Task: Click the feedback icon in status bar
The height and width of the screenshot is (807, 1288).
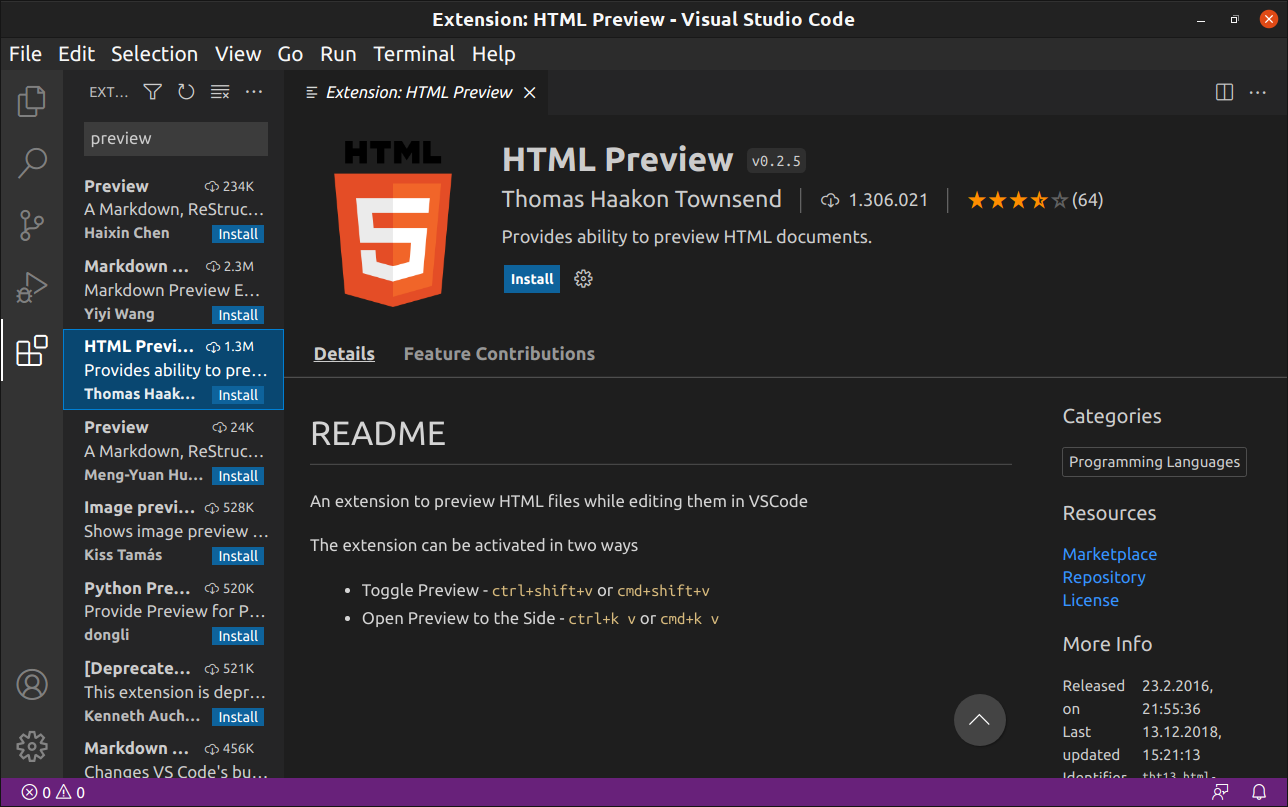Action: [1220, 793]
